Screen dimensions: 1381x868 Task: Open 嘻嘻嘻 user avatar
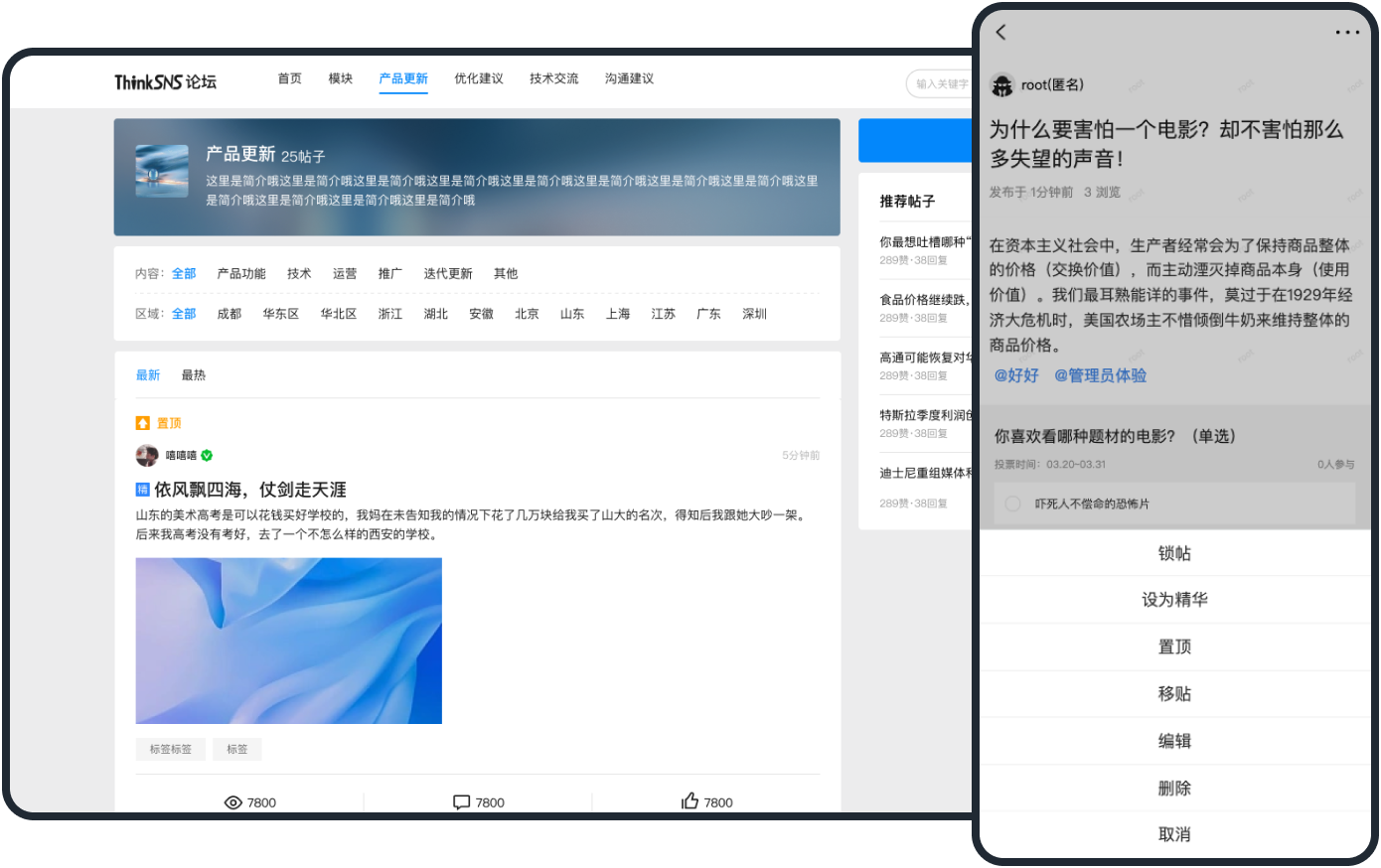pos(147,456)
